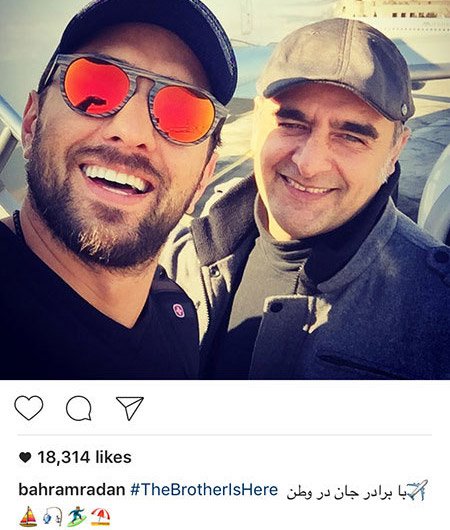Click the small filled heart beside likes count
The width and height of the screenshot is (450, 530).
pos(25,457)
